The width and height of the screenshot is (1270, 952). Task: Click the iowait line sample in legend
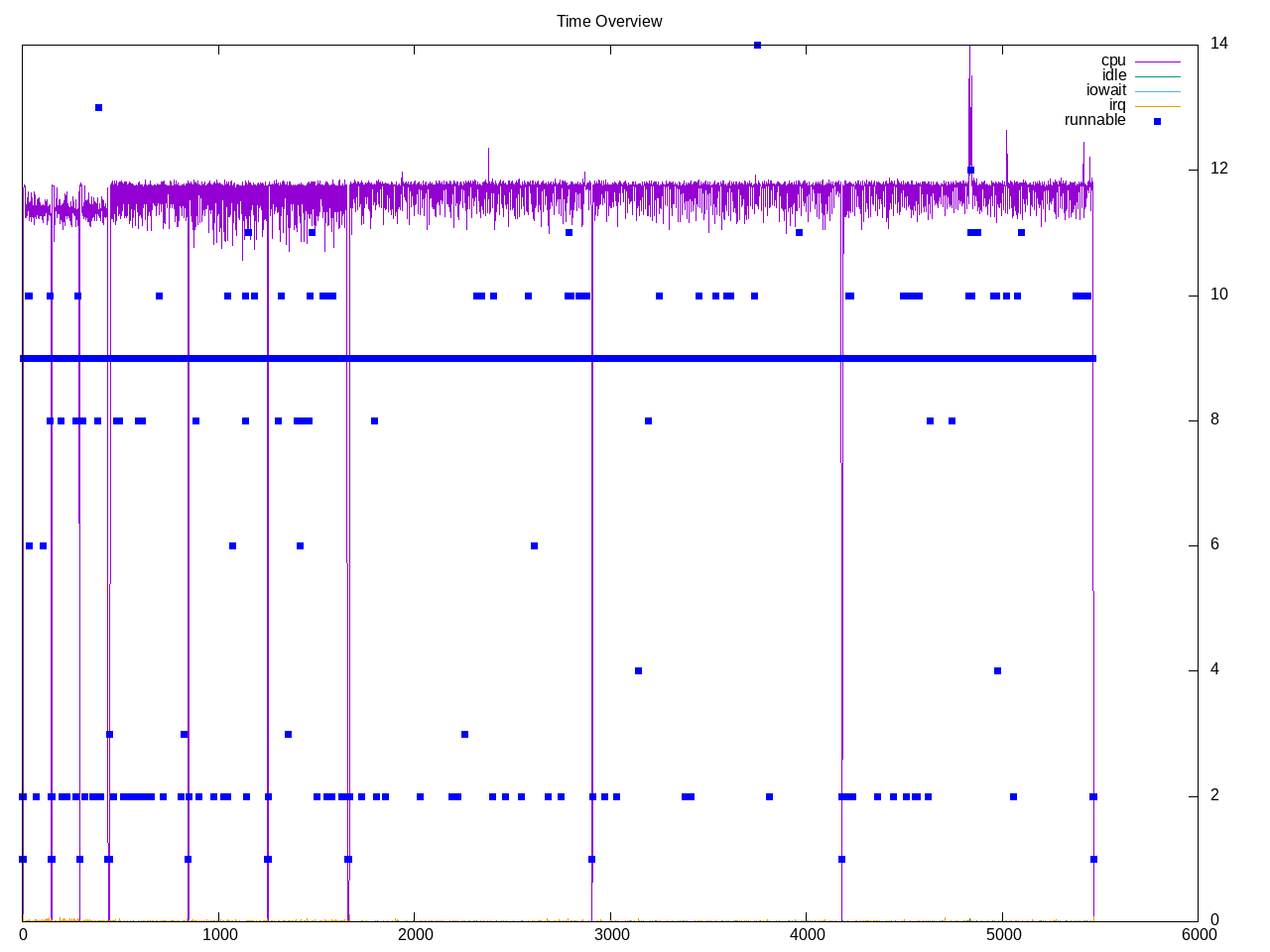[x=1157, y=91]
